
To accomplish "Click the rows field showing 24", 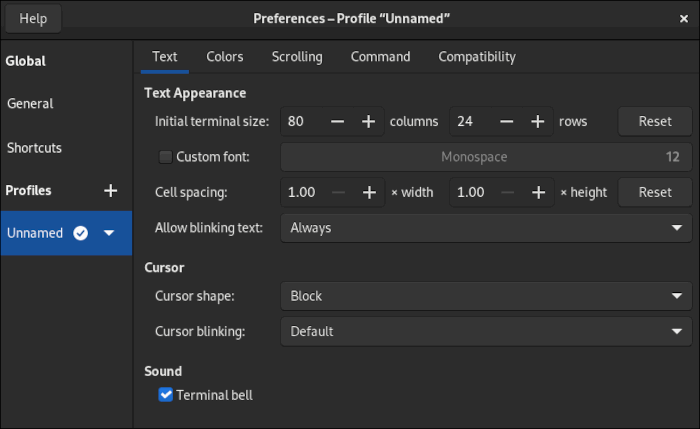I will pyautogui.click(x=471, y=121).
